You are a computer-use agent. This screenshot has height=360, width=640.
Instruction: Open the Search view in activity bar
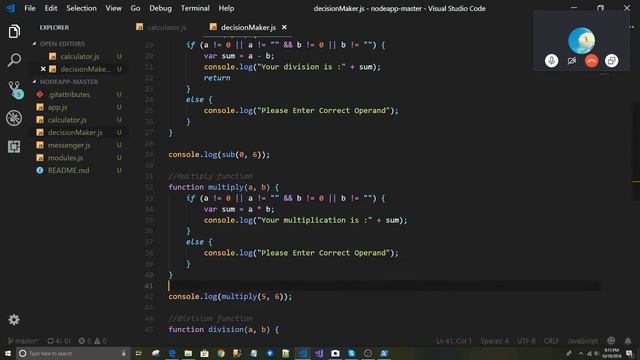click(14, 60)
